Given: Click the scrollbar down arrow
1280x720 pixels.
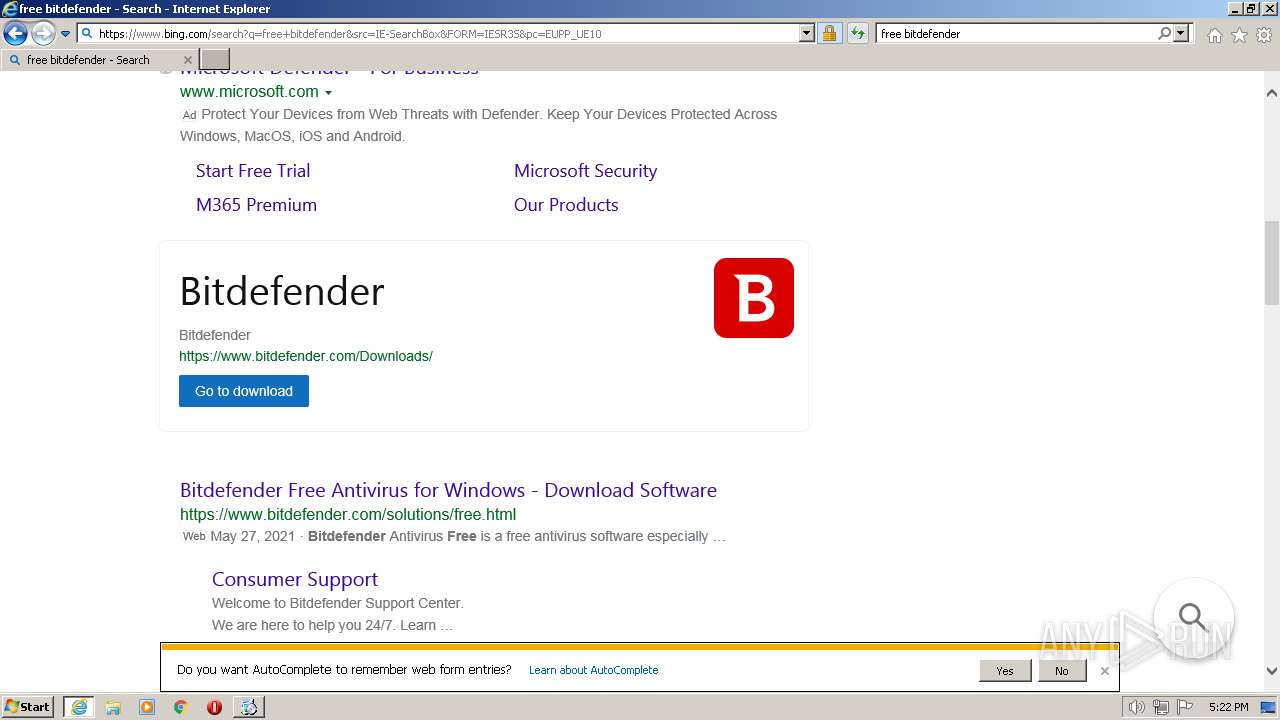Looking at the screenshot, I should (x=1272, y=671).
